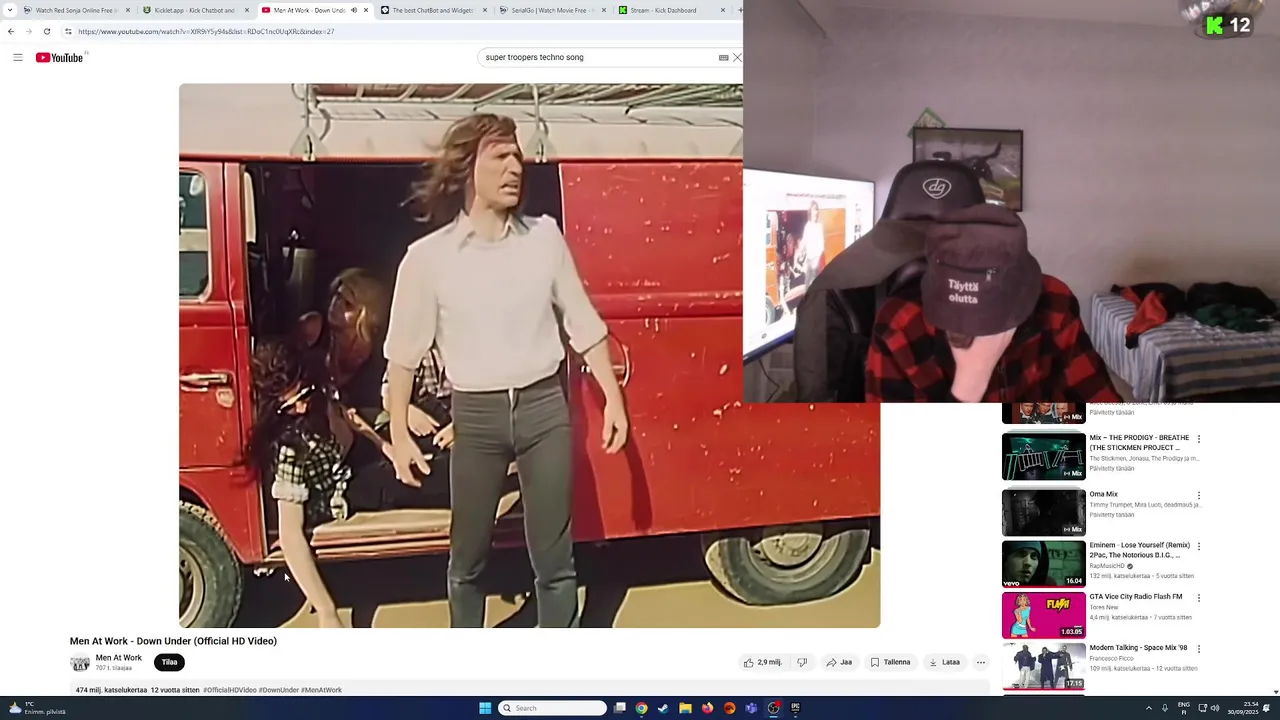Open Task View on the taskbar
The image size is (1280, 720).
click(620, 708)
